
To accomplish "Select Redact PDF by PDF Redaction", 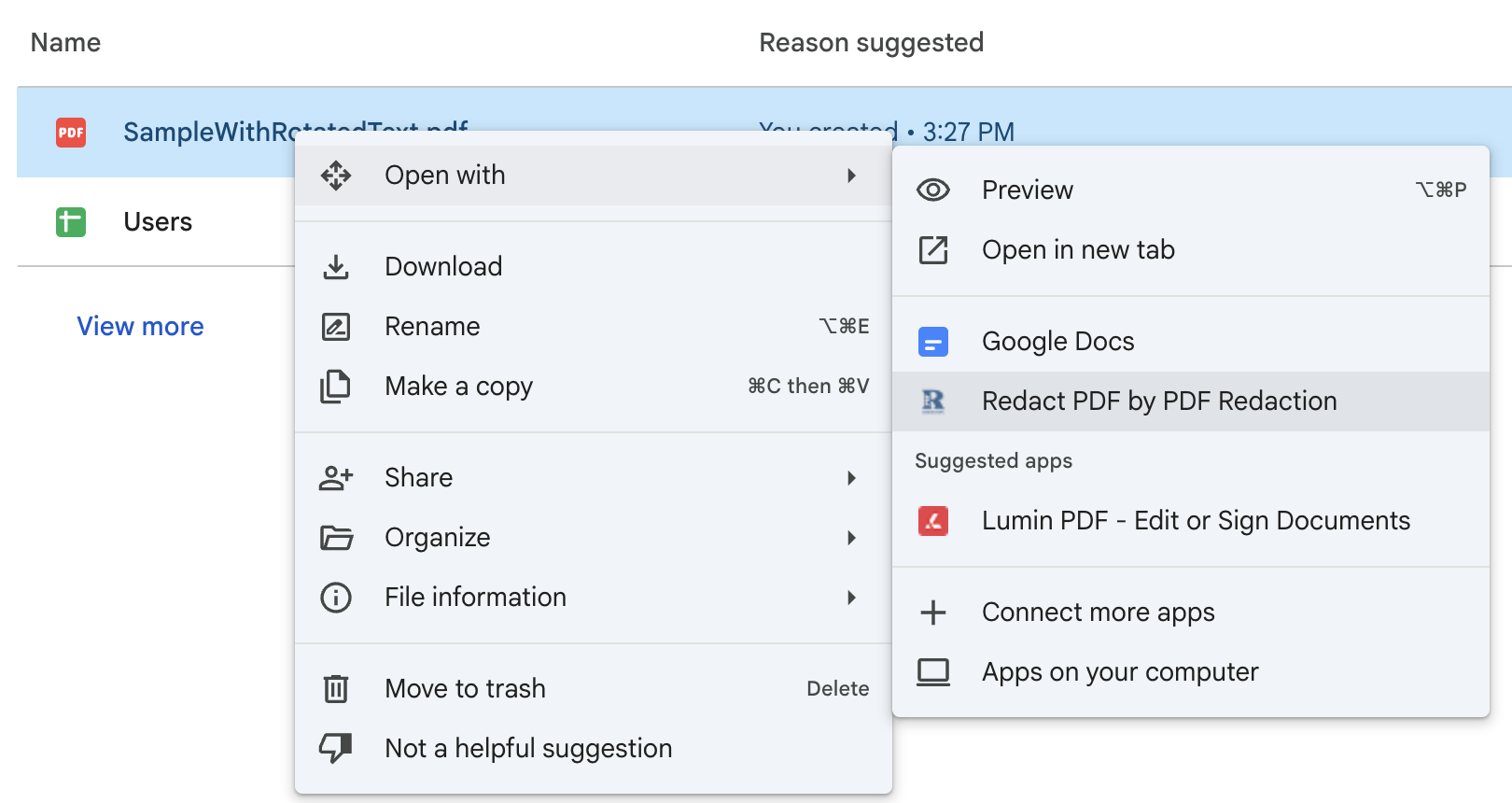I will click(1191, 401).
